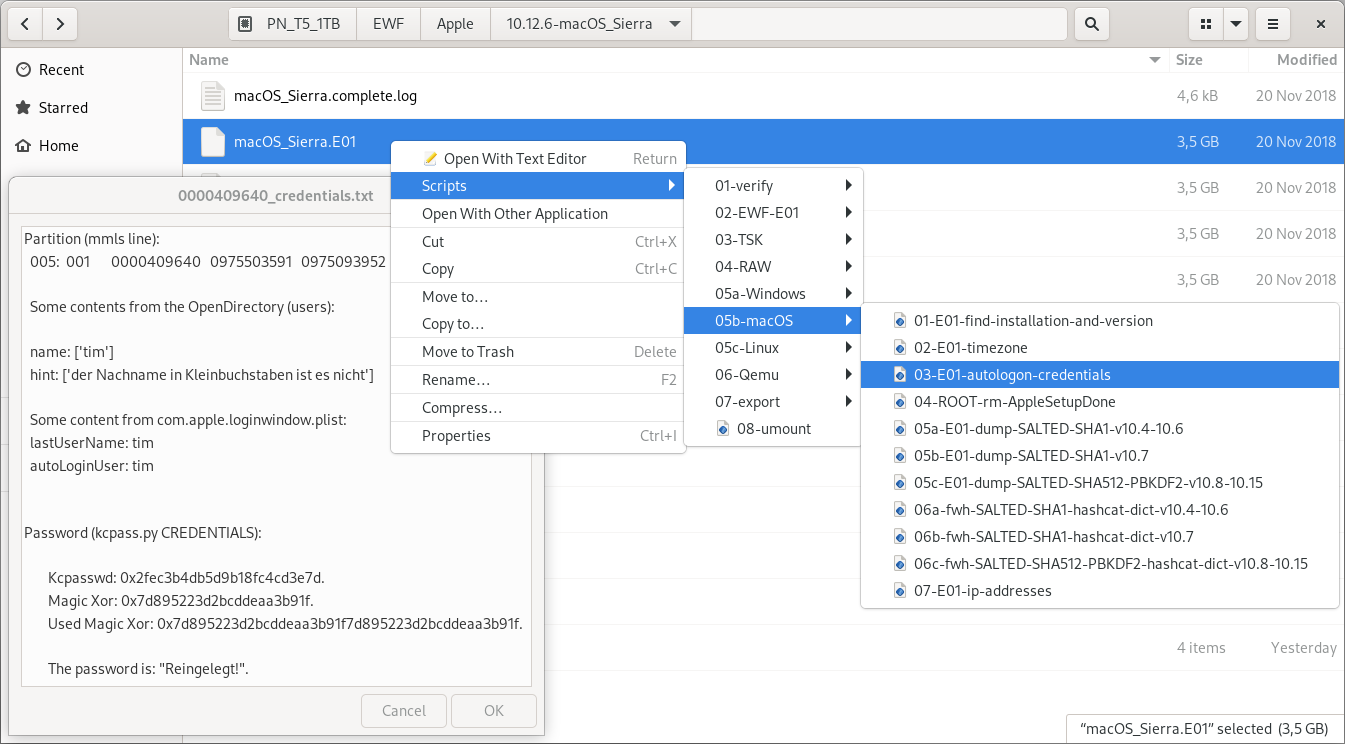Screen dimensions: 1345x744
Task: Go forward with the right arrow button
Action: [x=60, y=23]
